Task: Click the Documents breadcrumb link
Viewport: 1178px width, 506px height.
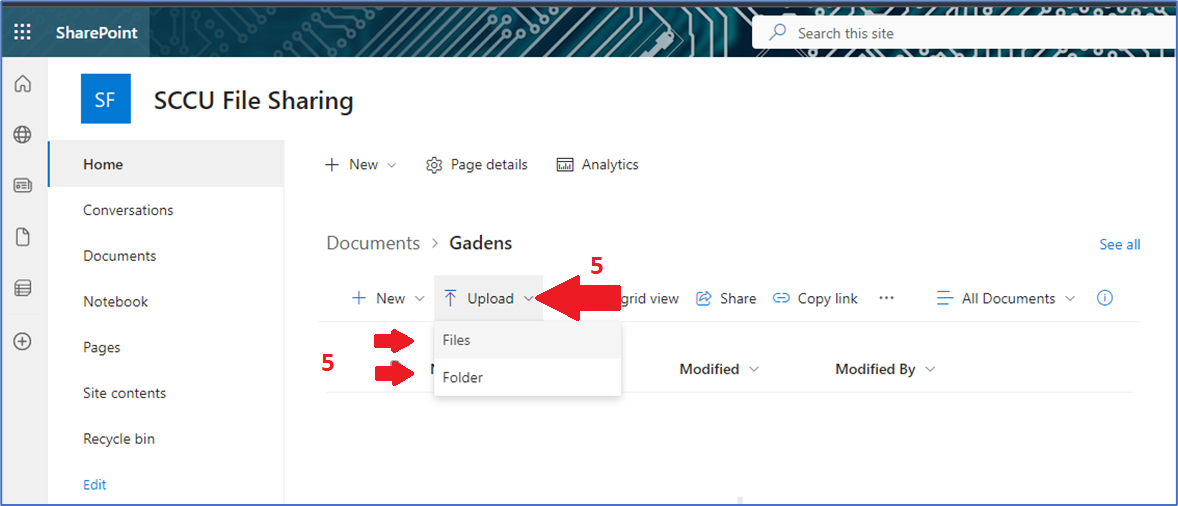Action: point(373,243)
